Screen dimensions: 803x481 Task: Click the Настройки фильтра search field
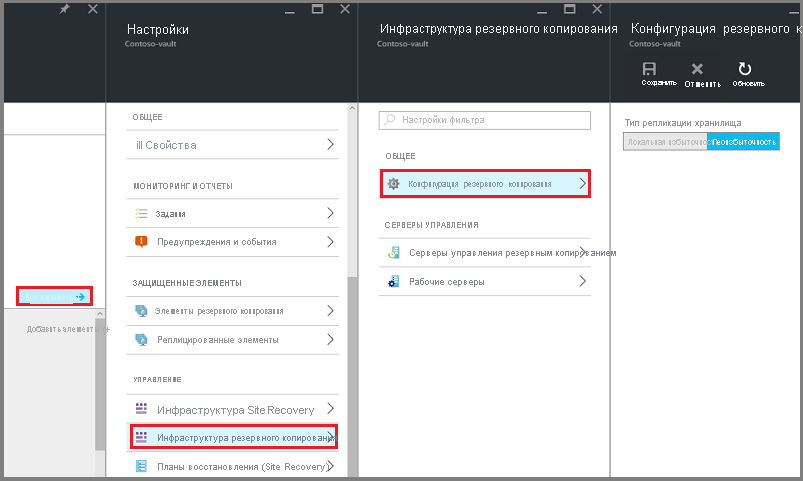coord(484,120)
